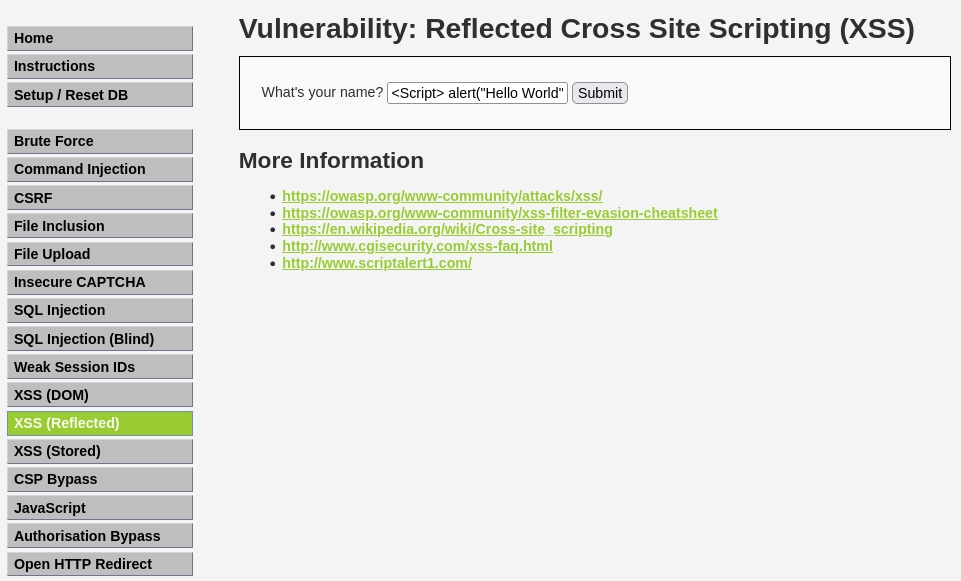Focus the "What's your name?" text field

[x=477, y=93]
